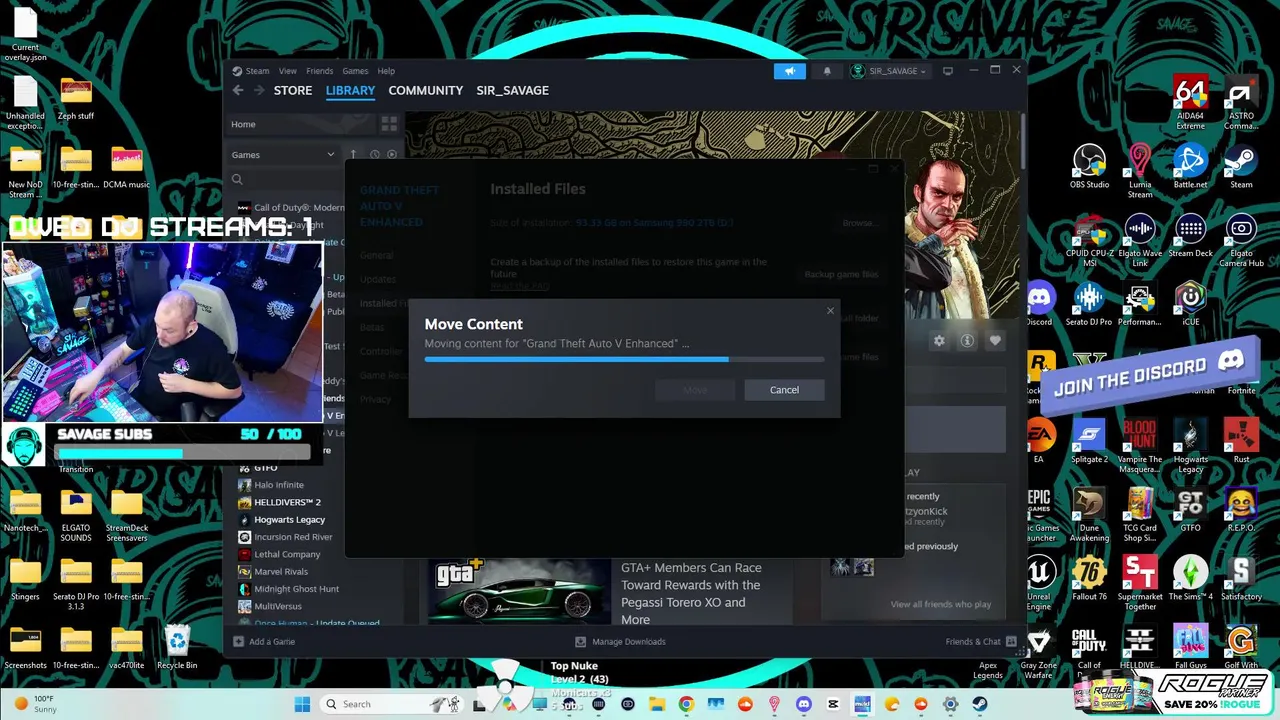Open Battle.net desktop shortcut

(1190, 166)
